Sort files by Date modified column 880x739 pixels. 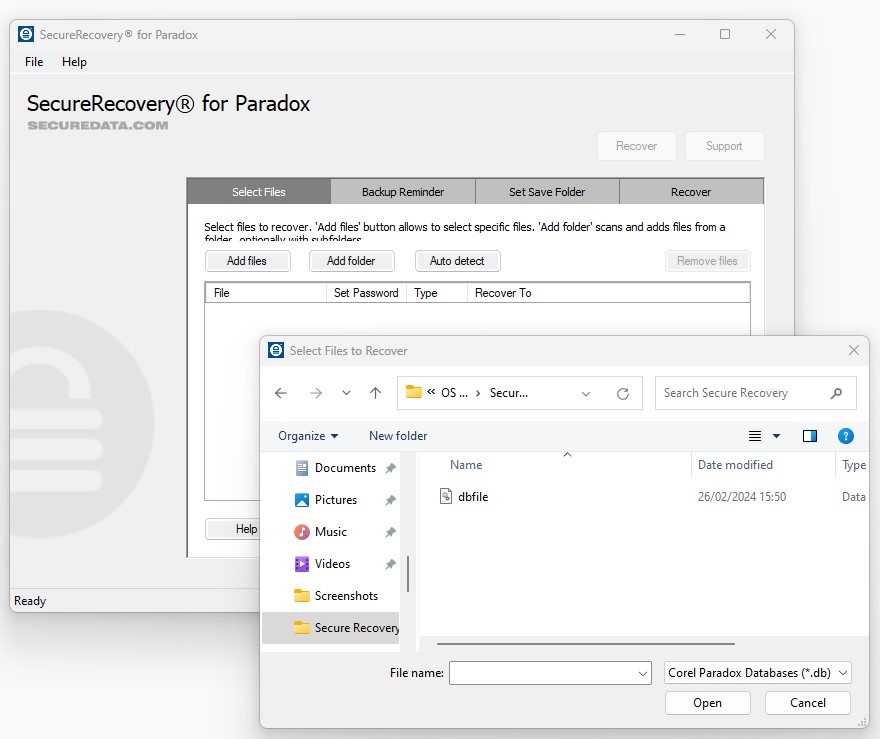[735, 465]
